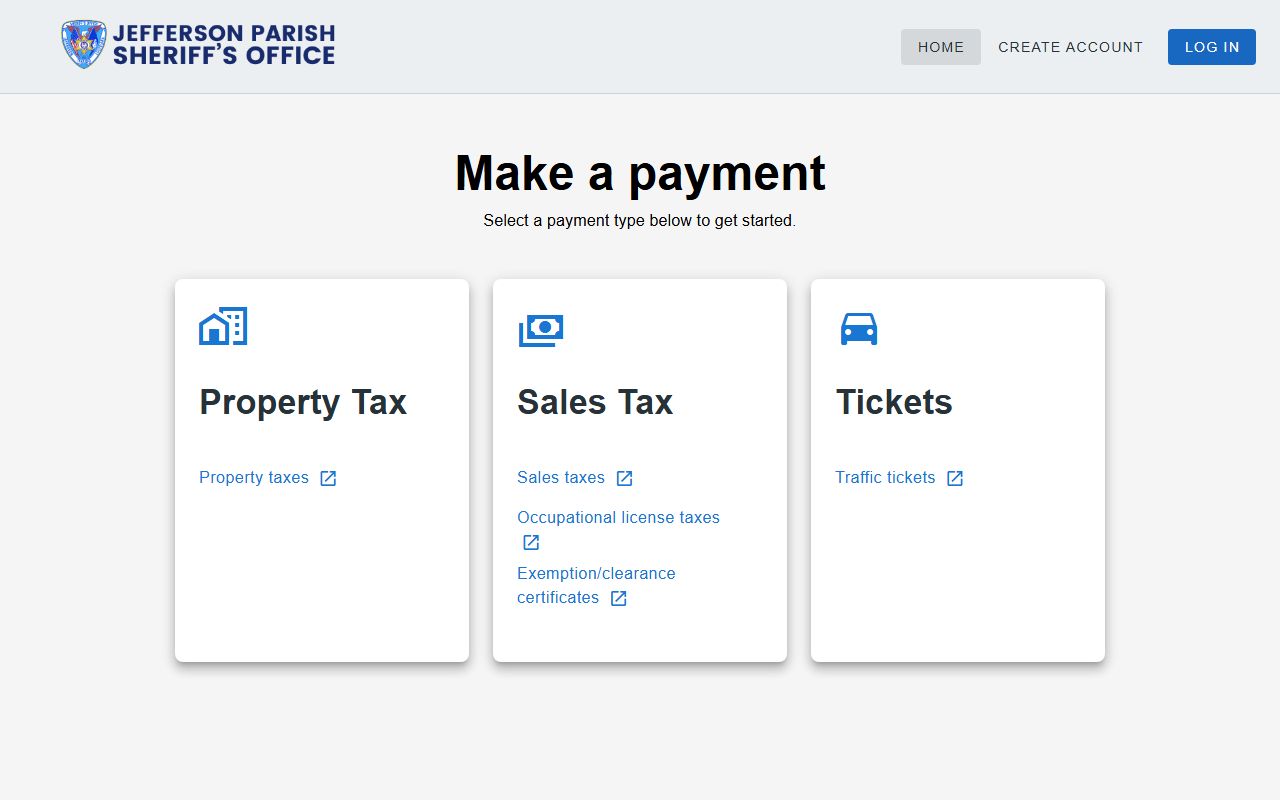The image size is (1280, 800).
Task: Open the CREATE ACCOUNT page
Action: 1070,47
